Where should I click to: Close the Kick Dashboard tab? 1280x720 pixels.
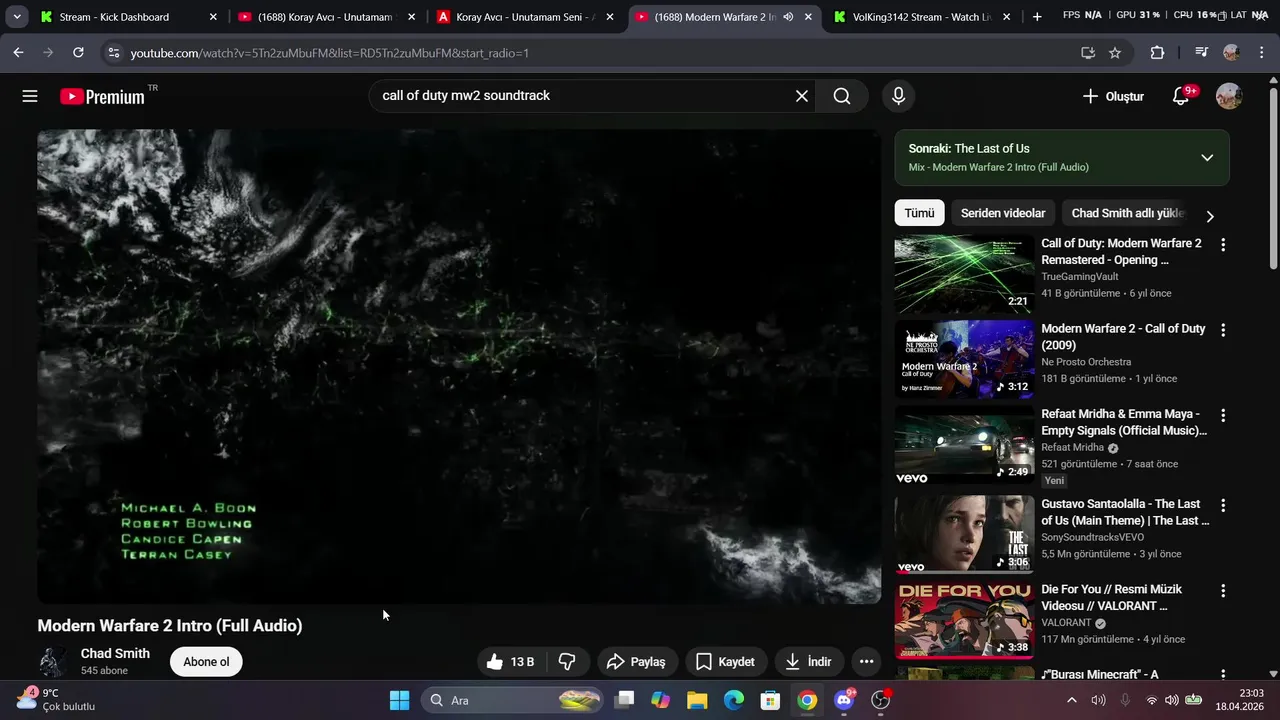[x=213, y=17]
